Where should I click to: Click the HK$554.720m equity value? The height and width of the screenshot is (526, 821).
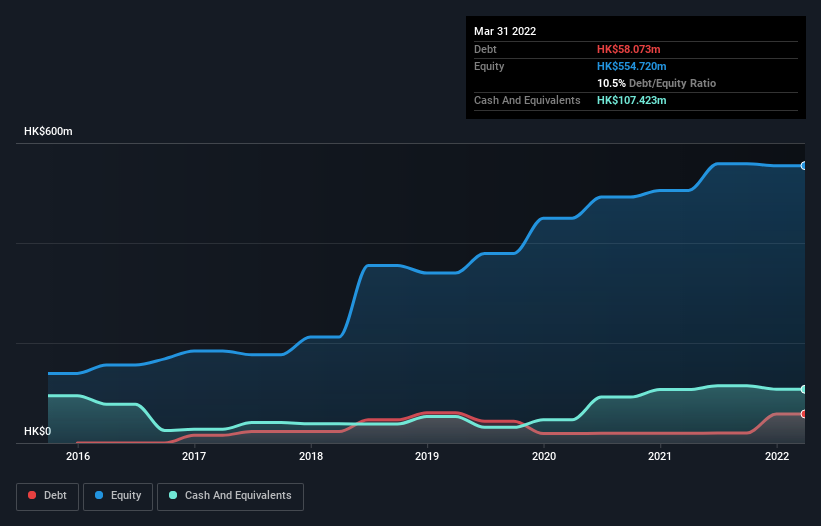point(631,66)
